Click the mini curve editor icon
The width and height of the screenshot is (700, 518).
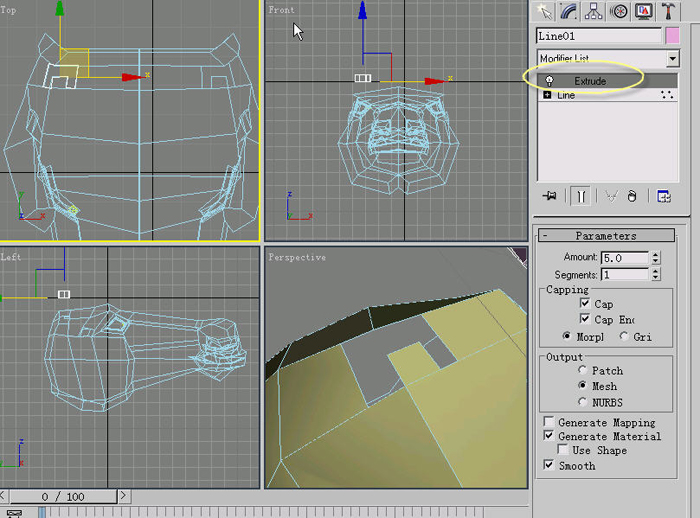(x=15, y=513)
